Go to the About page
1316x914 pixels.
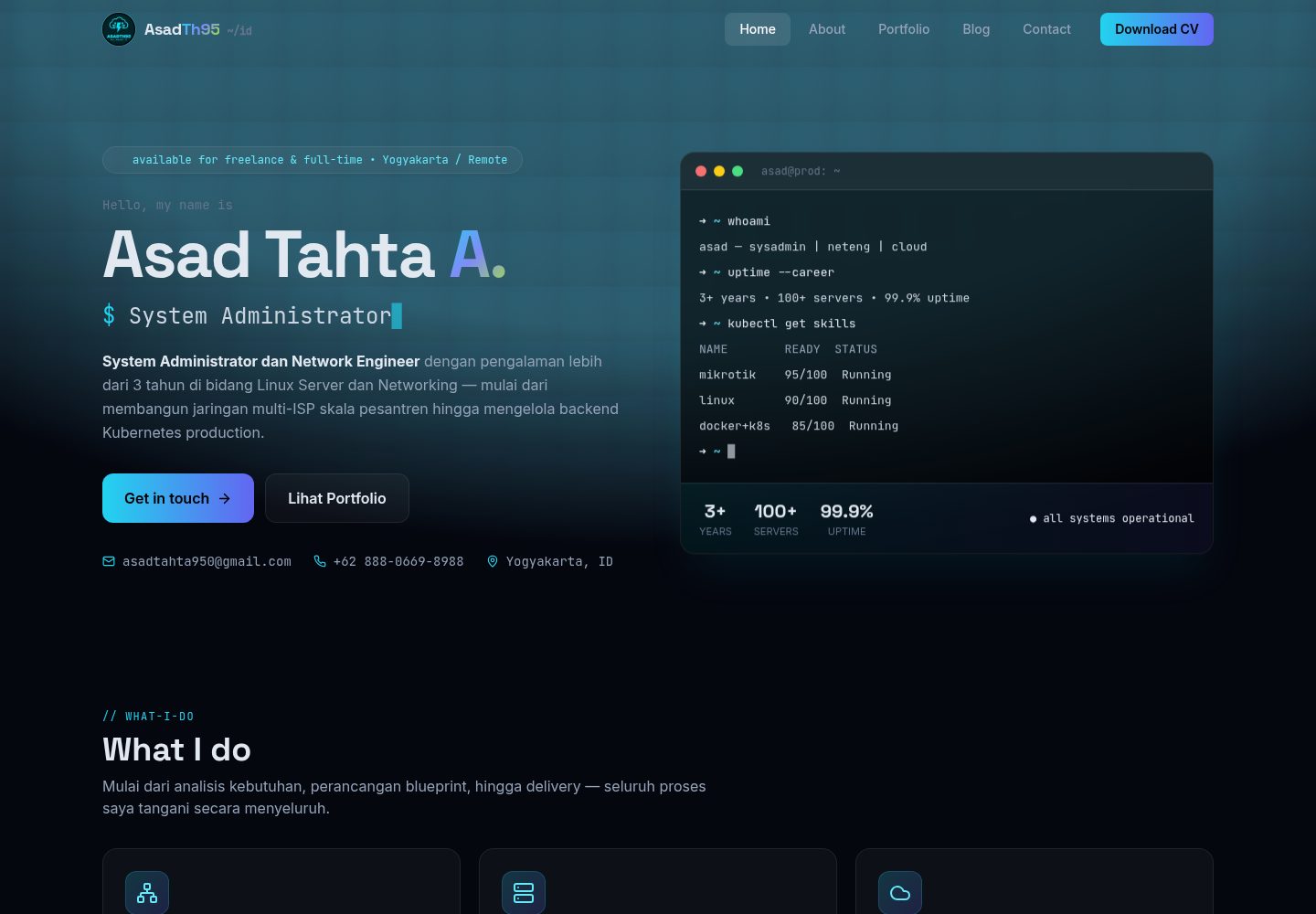(827, 29)
